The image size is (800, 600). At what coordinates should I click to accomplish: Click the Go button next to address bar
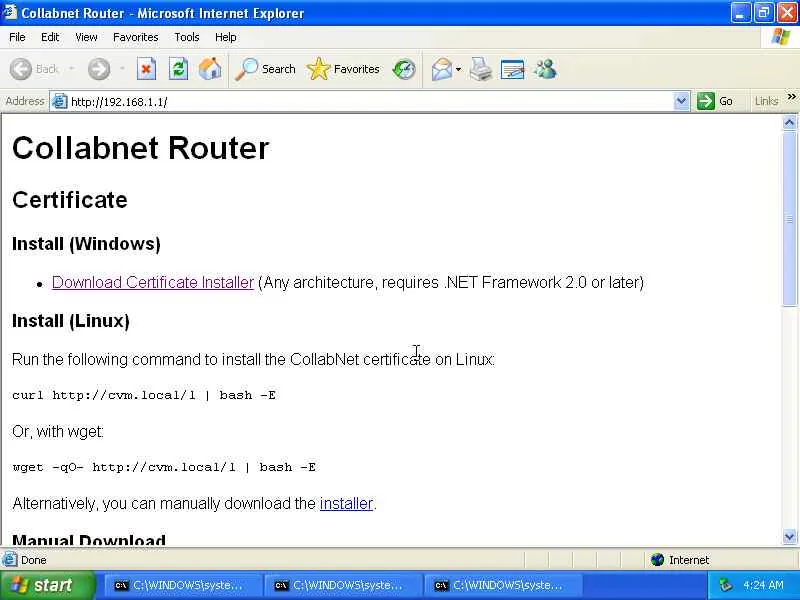pyautogui.click(x=715, y=101)
